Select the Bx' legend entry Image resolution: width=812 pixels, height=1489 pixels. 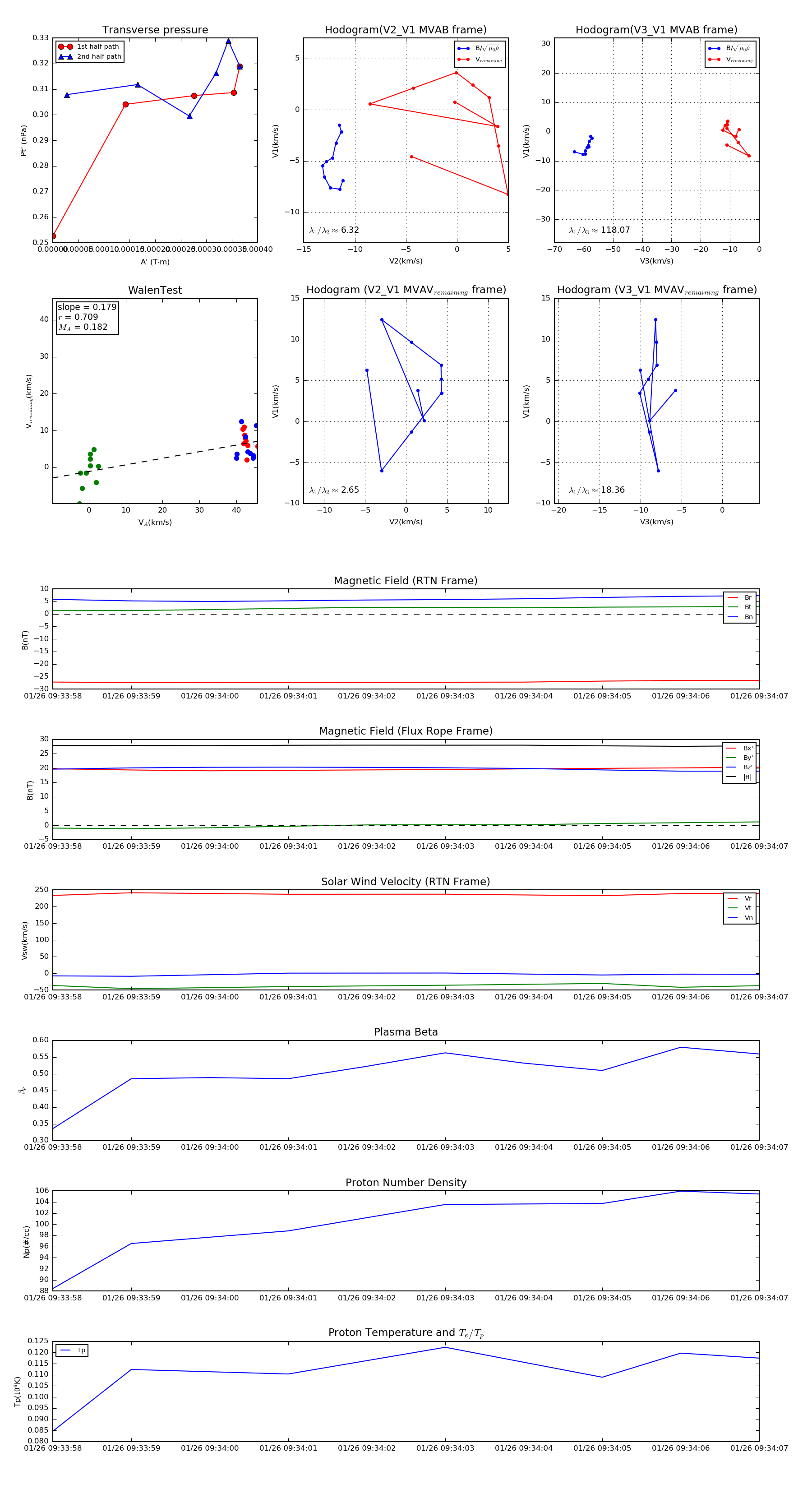pyautogui.click(x=739, y=748)
